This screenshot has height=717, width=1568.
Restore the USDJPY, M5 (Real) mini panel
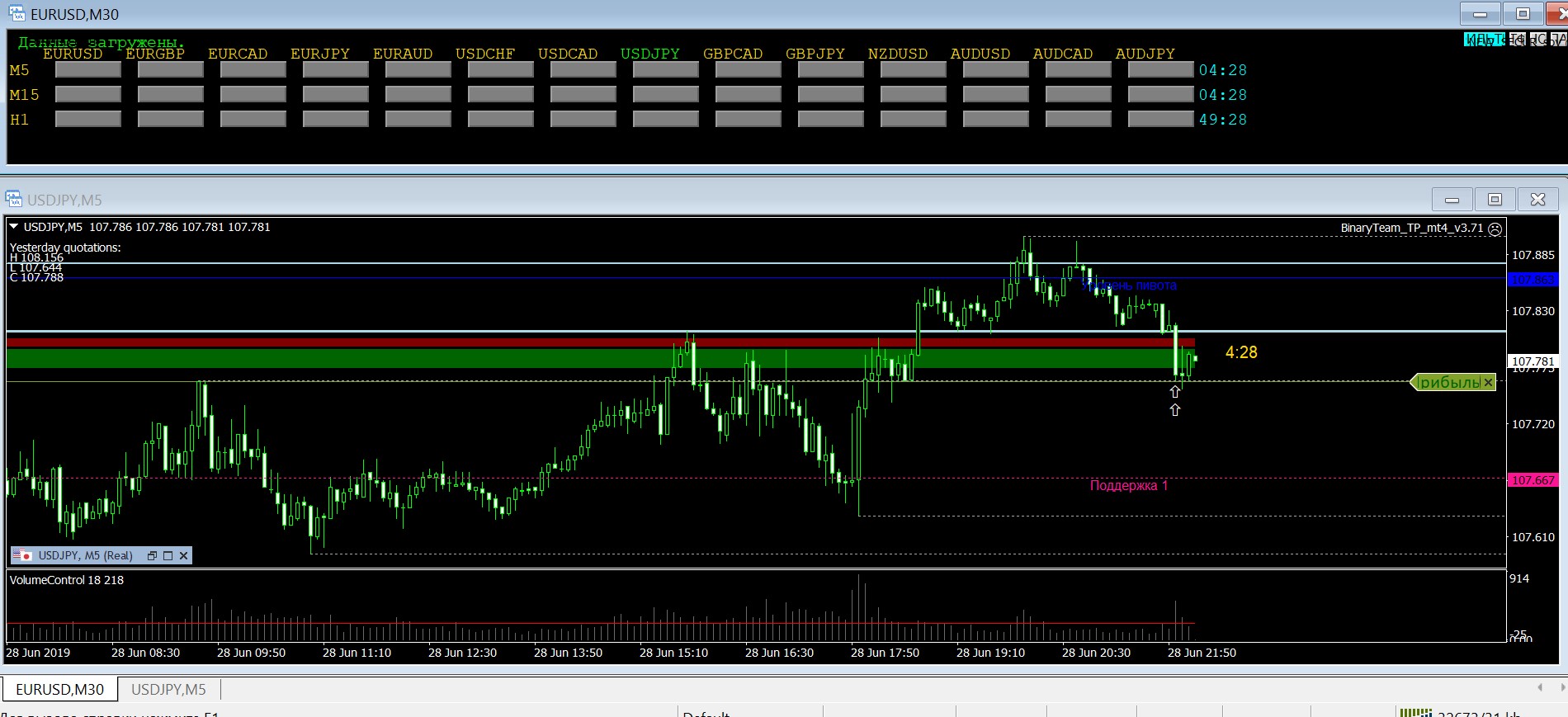click(x=152, y=556)
